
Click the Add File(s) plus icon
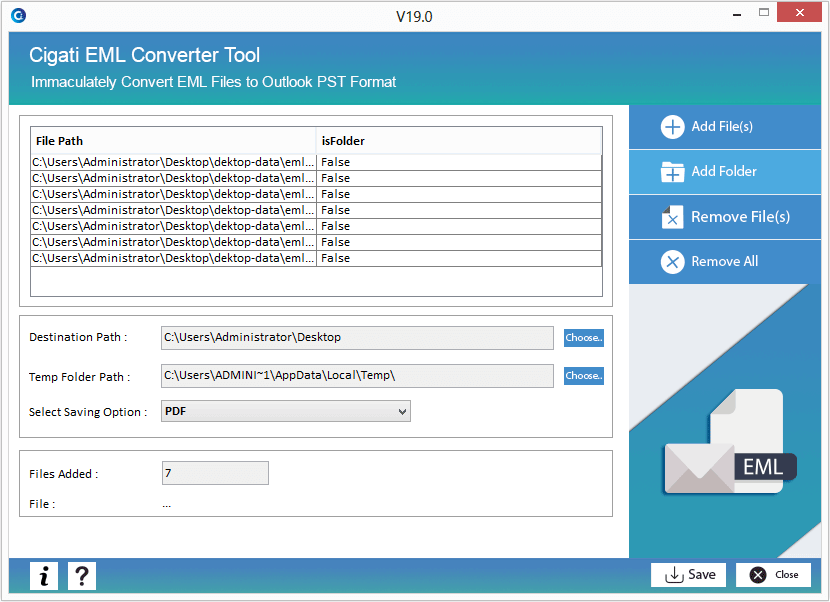[672, 127]
